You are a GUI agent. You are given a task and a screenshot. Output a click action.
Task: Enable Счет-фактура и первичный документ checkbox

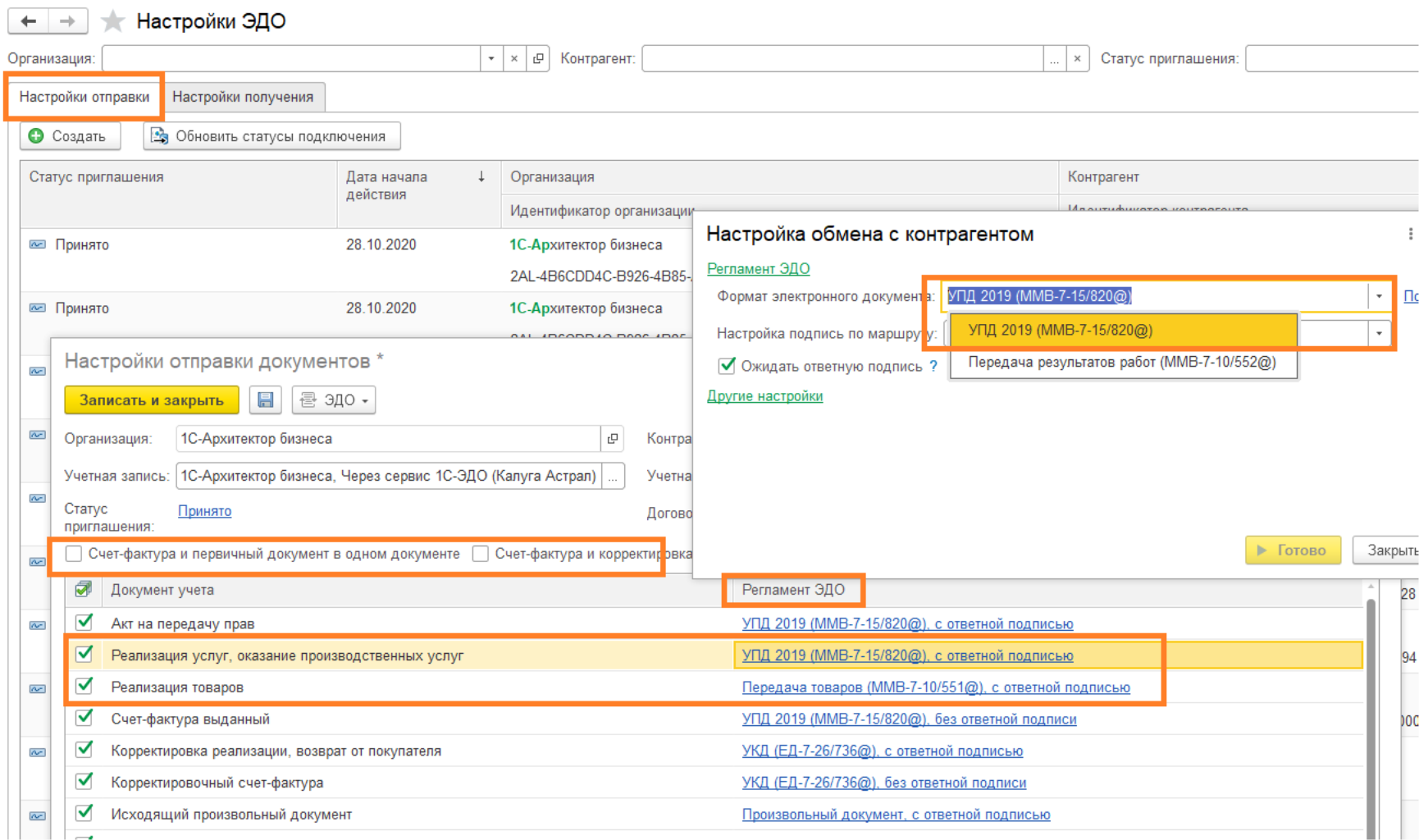tap(74, 554)
